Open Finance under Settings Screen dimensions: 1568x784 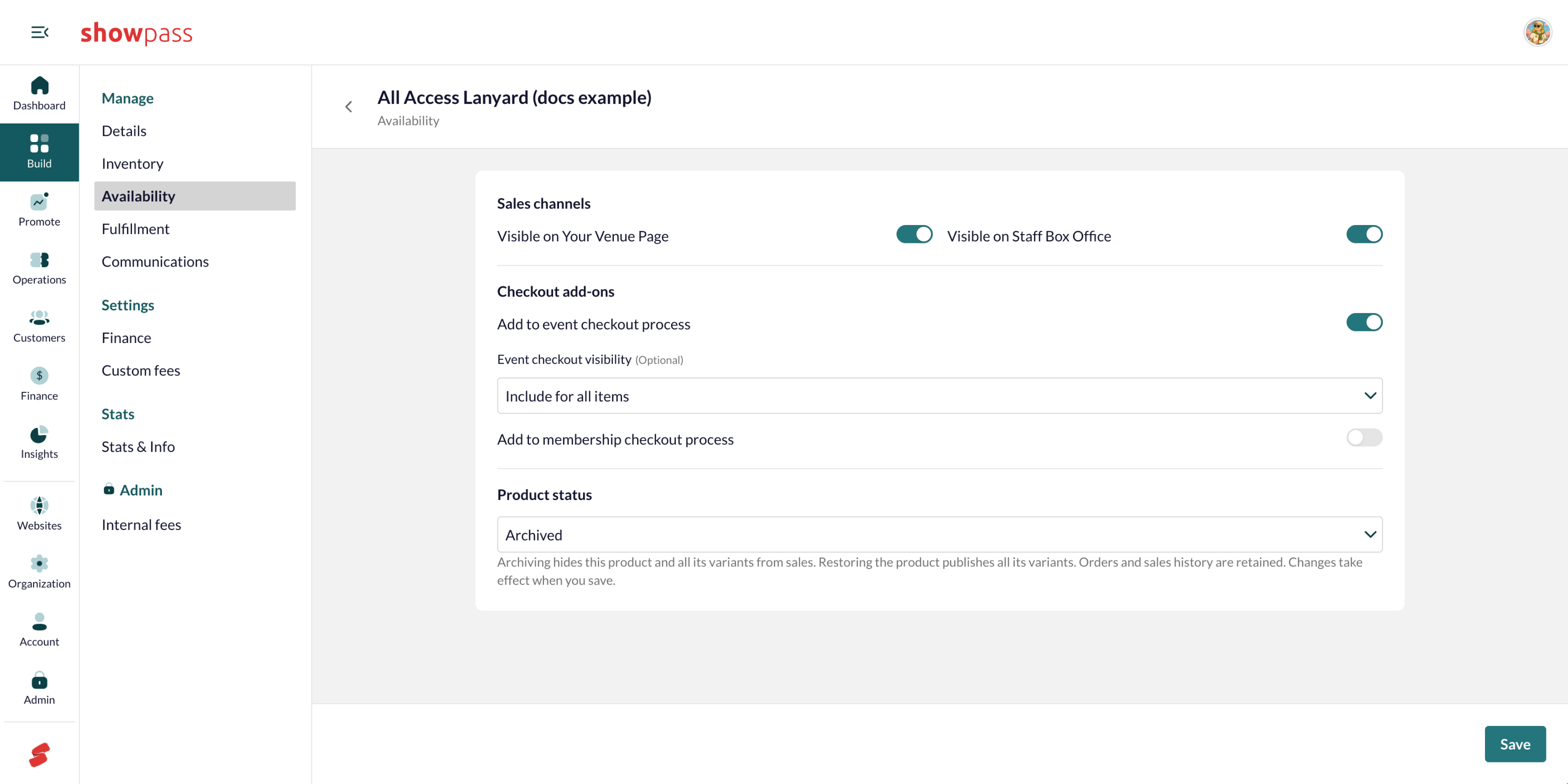pos(195,338)
